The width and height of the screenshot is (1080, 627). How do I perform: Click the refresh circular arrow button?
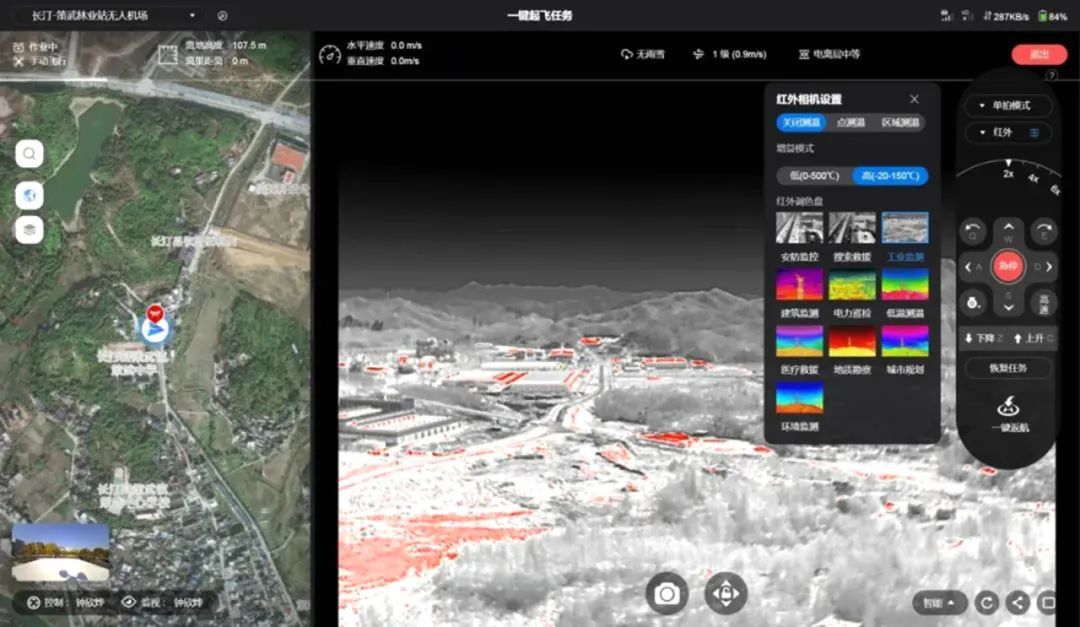pos(987,603)
